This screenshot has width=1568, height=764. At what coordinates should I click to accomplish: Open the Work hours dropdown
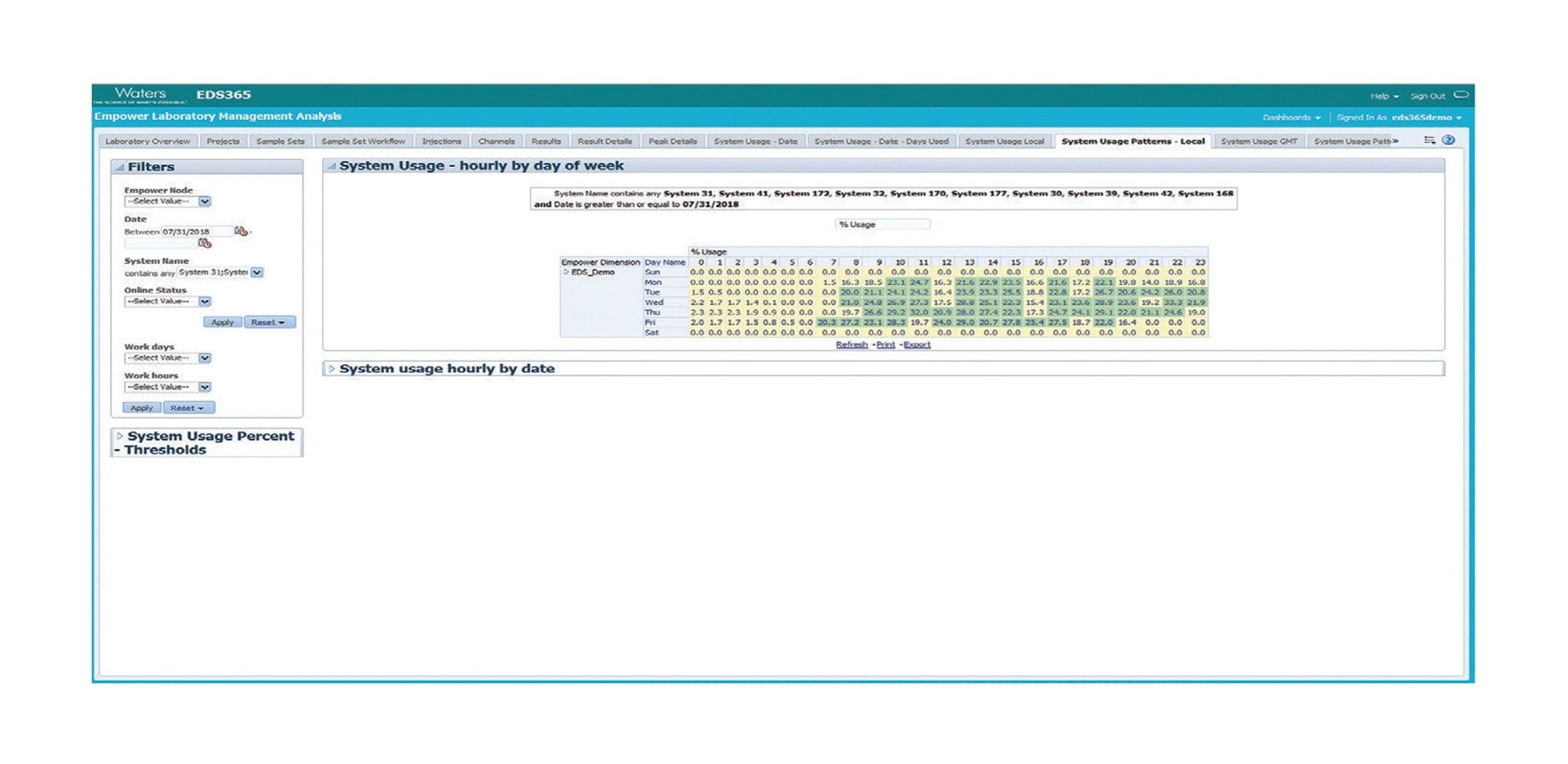tap(205, 387)
